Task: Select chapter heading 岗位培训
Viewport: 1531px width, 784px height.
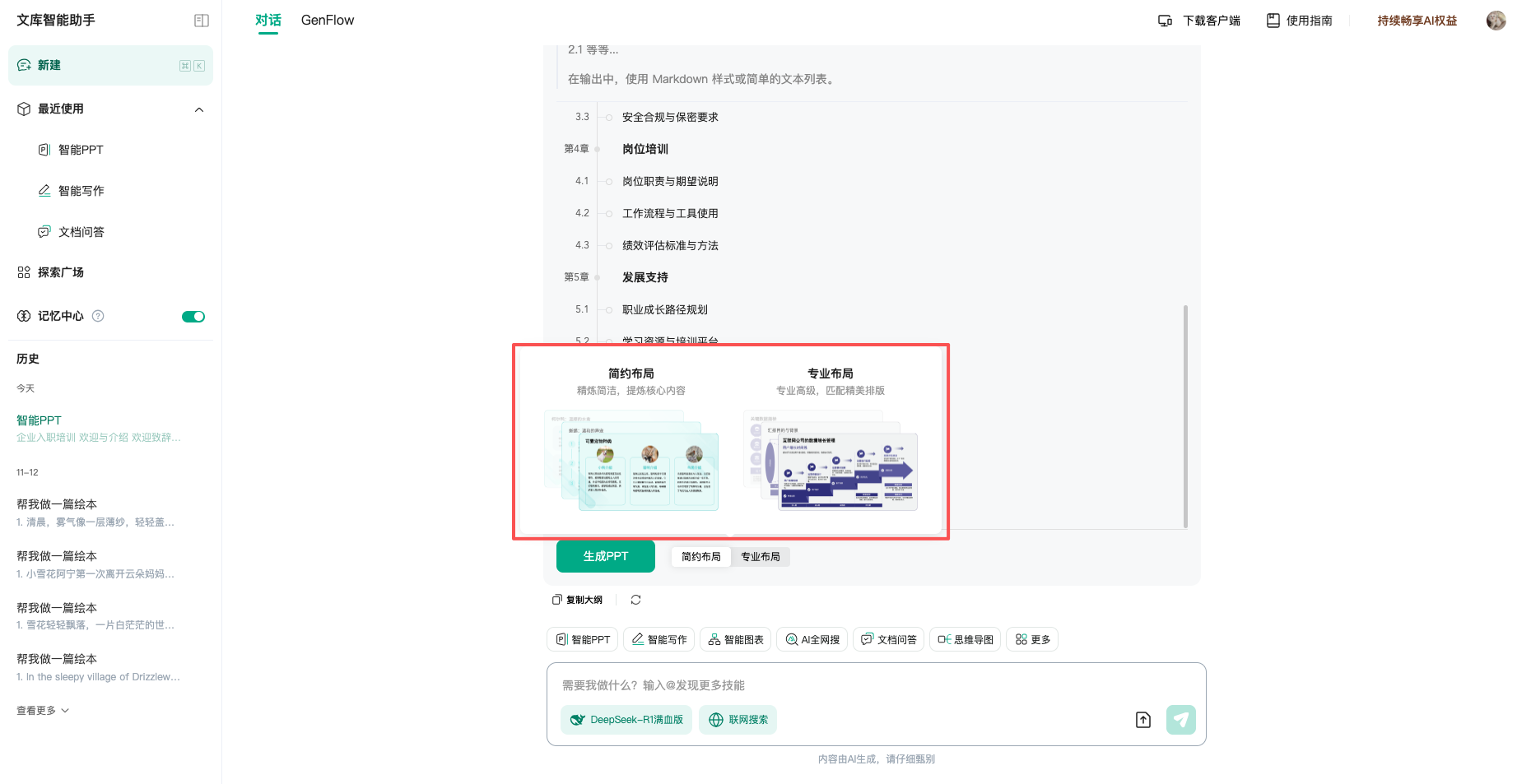Action: point(645,149)
